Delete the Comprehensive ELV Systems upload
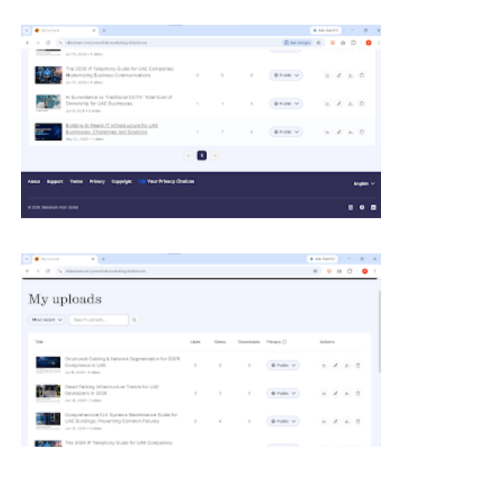 pyautogui.click(x=358, y=421)
